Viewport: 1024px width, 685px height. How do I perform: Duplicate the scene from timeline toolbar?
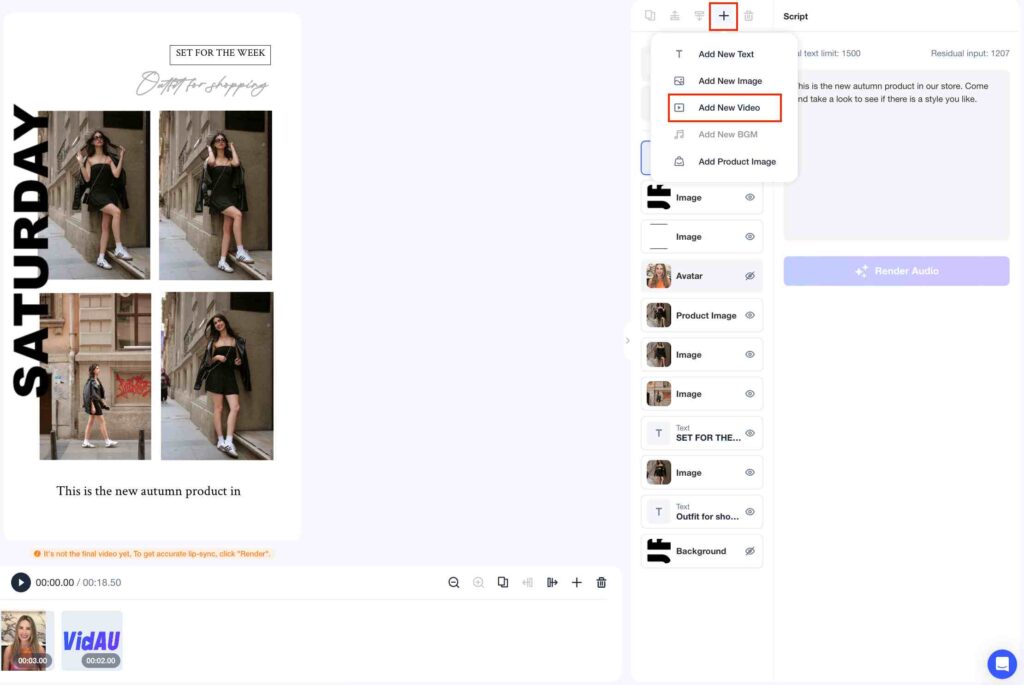503,582
